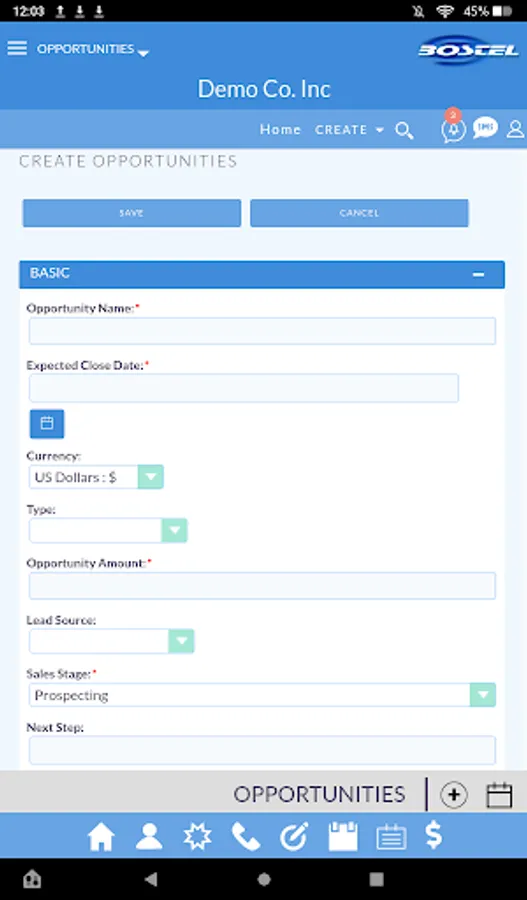Open the Type dropdown
The height and width of the screenshot is (900, 527).
coord(108,530)
